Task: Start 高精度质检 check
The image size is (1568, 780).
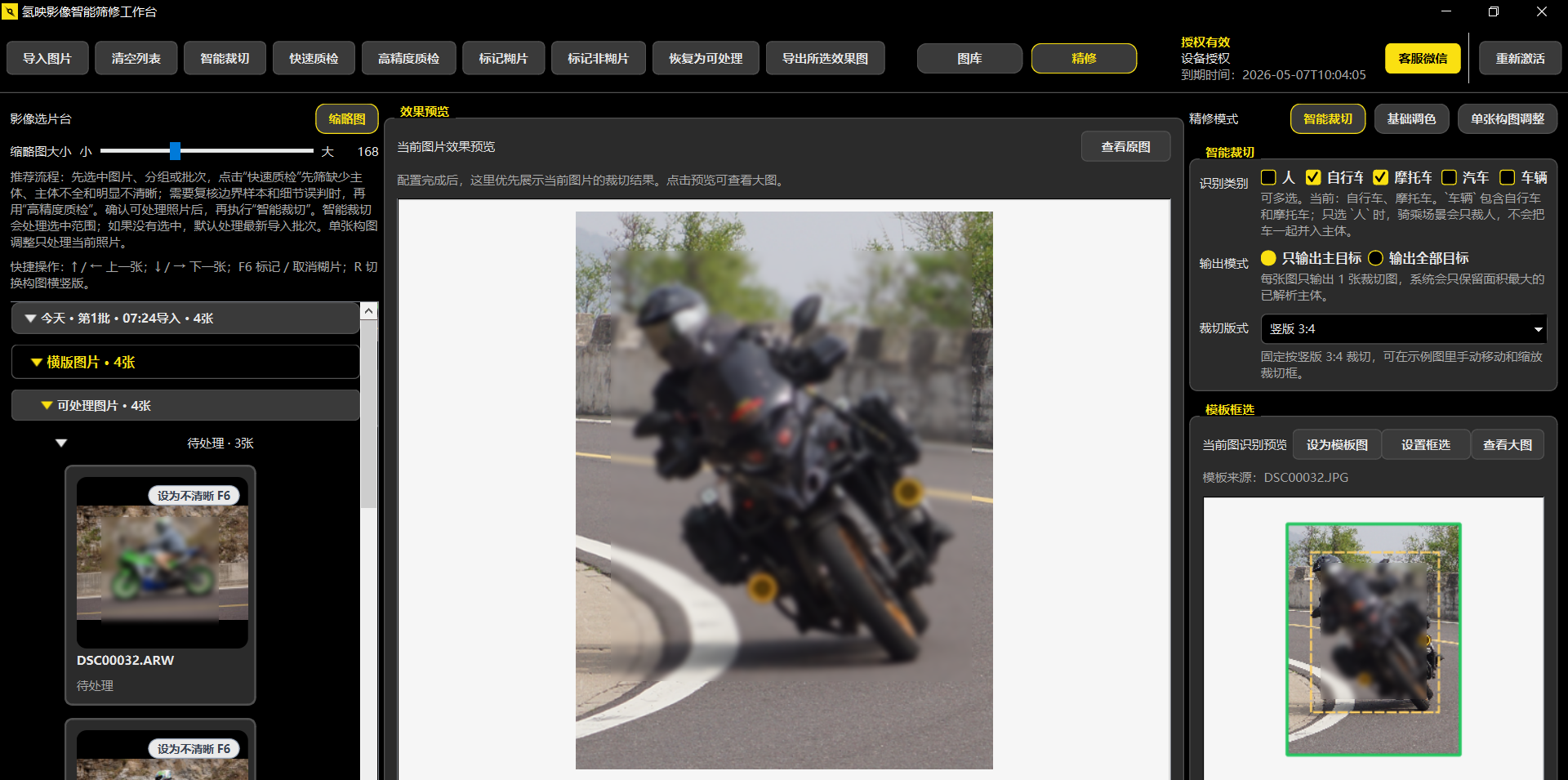Action: point(408,59)
